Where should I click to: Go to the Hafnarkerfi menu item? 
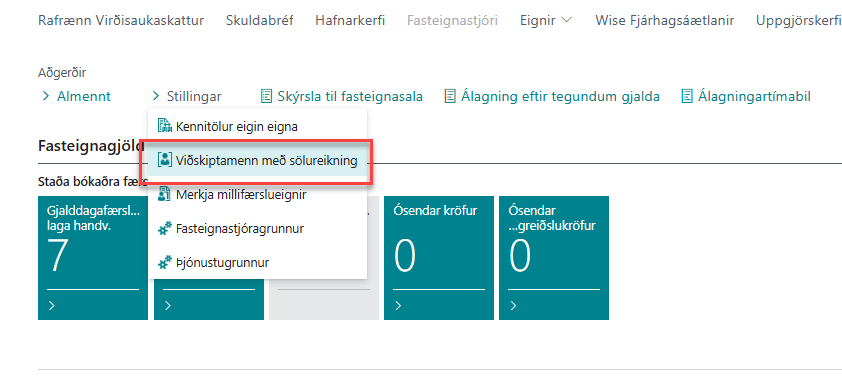[350, 21]
